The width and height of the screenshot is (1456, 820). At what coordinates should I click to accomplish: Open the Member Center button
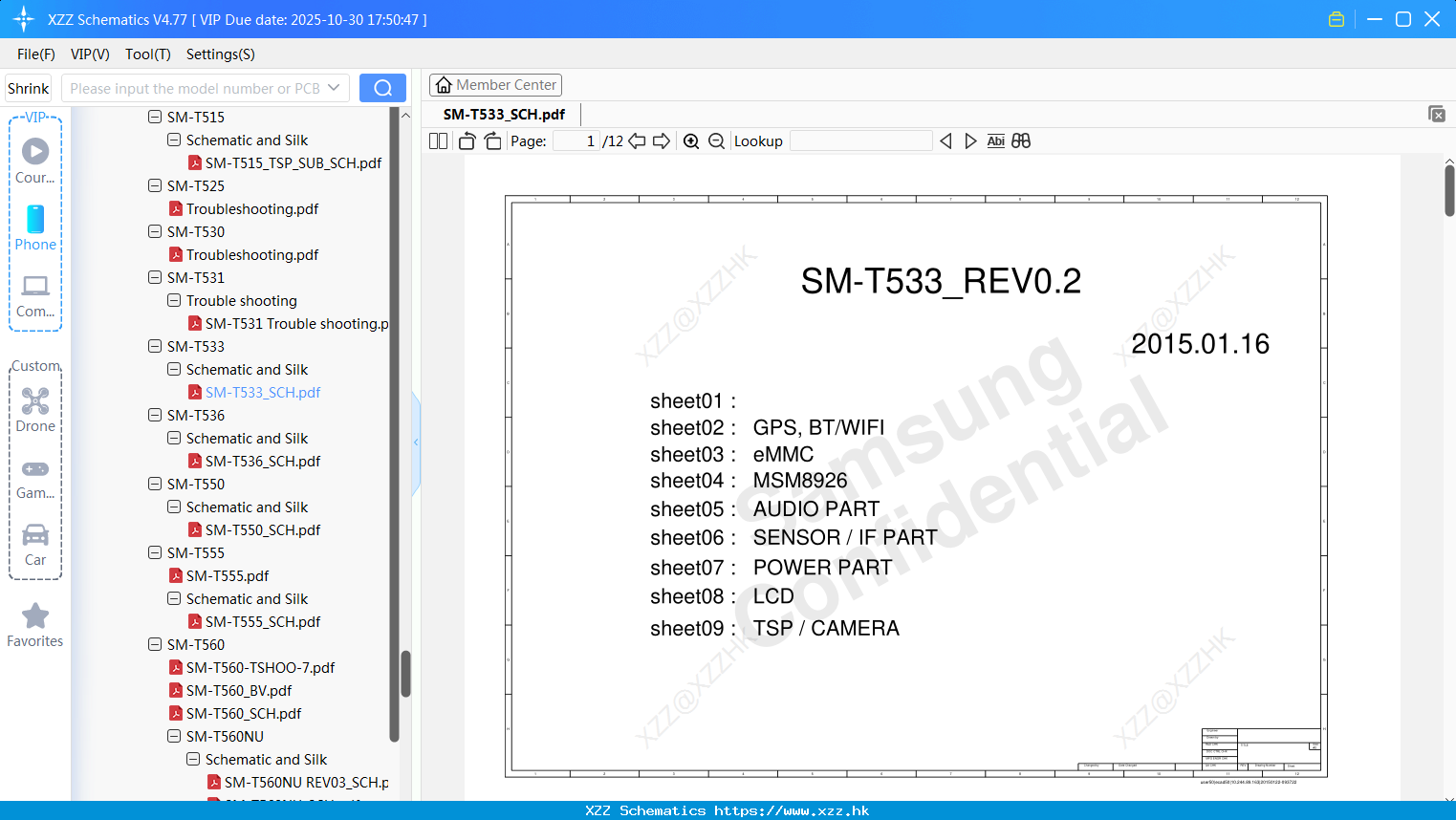pos(495,85)
